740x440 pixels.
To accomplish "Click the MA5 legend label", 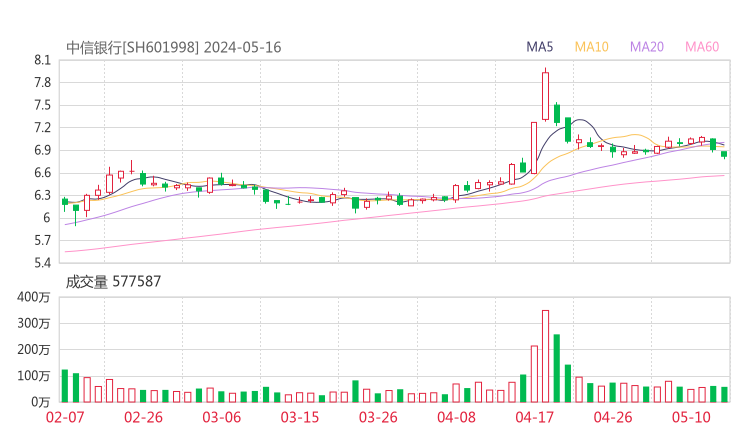I will [539, 47].
